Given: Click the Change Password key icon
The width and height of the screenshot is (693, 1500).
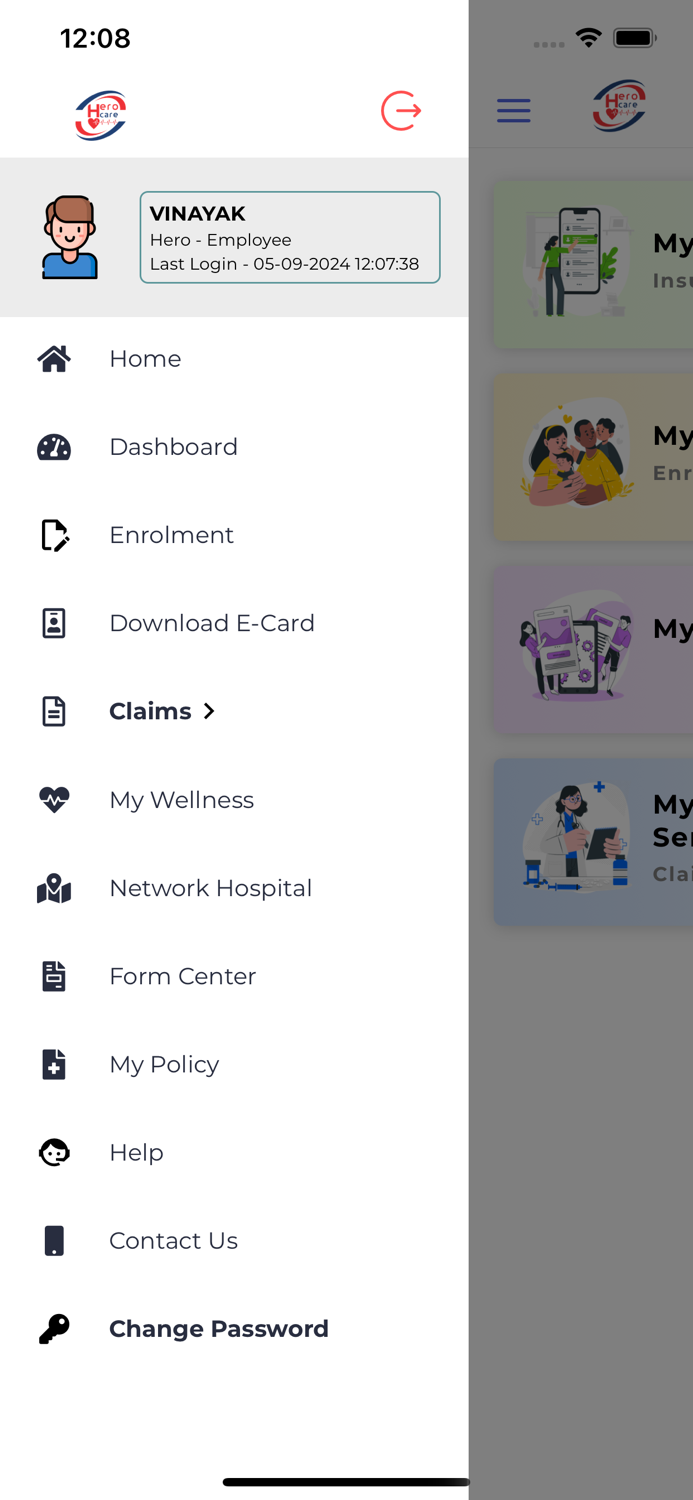Looking at the screenshot, I should [53, 1329].
